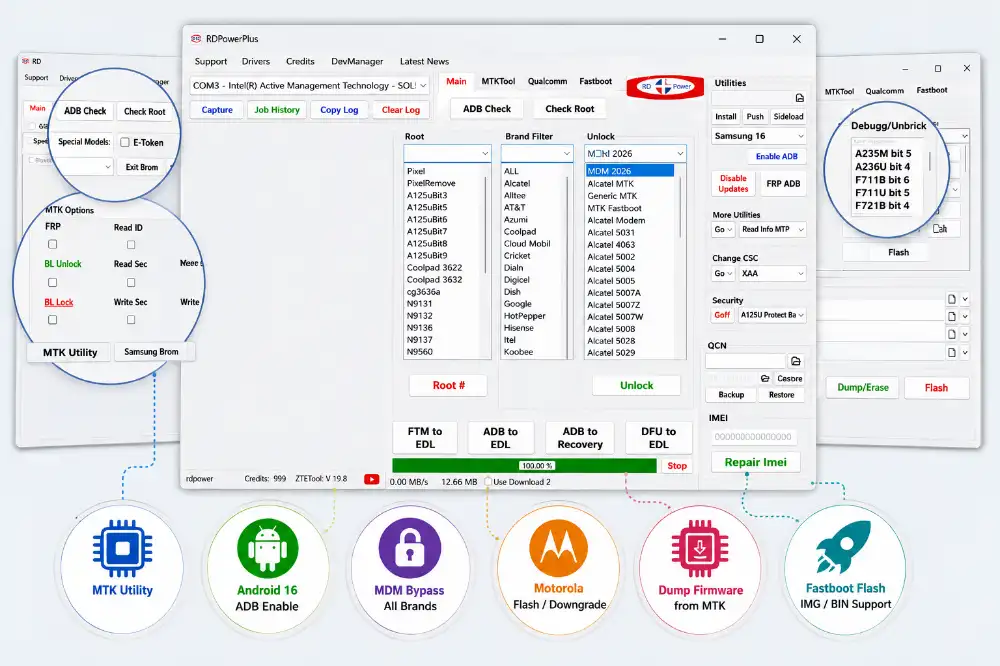This screenshot has height=666, width=1000.
Task: Select Google in Brand Filter list
Action: coord(517,304)
